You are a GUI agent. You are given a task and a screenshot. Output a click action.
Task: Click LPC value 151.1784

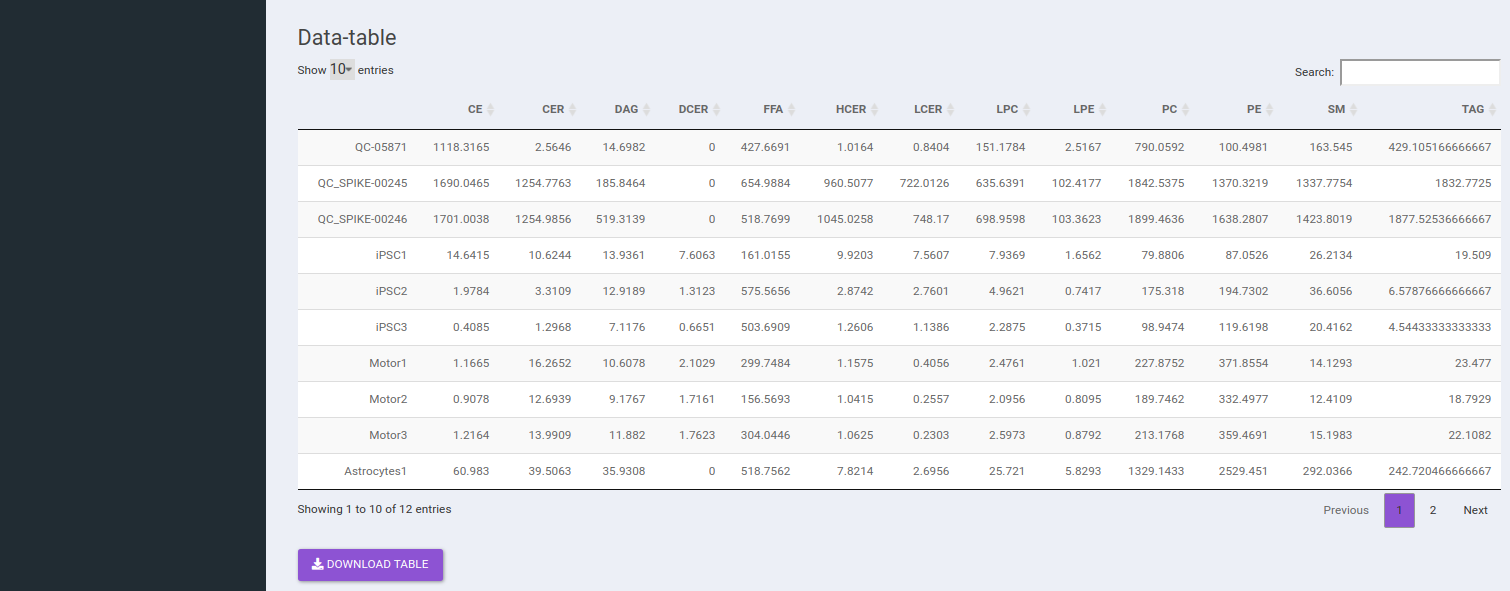click(x=1000, y=147)
